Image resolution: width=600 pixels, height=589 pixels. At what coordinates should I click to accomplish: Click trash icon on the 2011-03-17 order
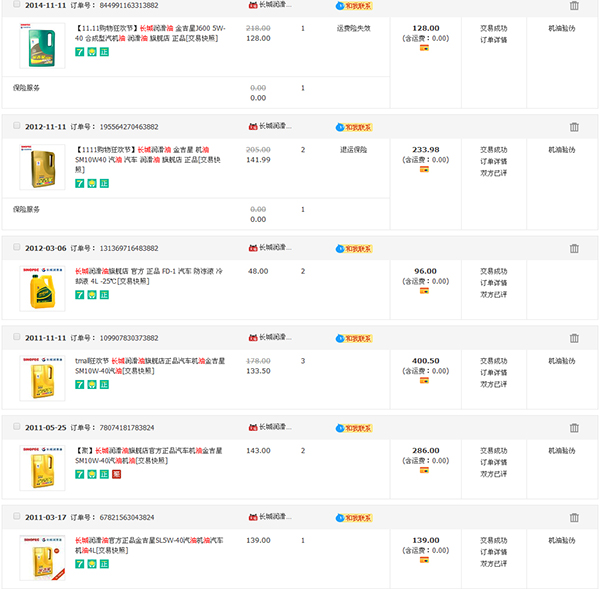coord(574,517)
